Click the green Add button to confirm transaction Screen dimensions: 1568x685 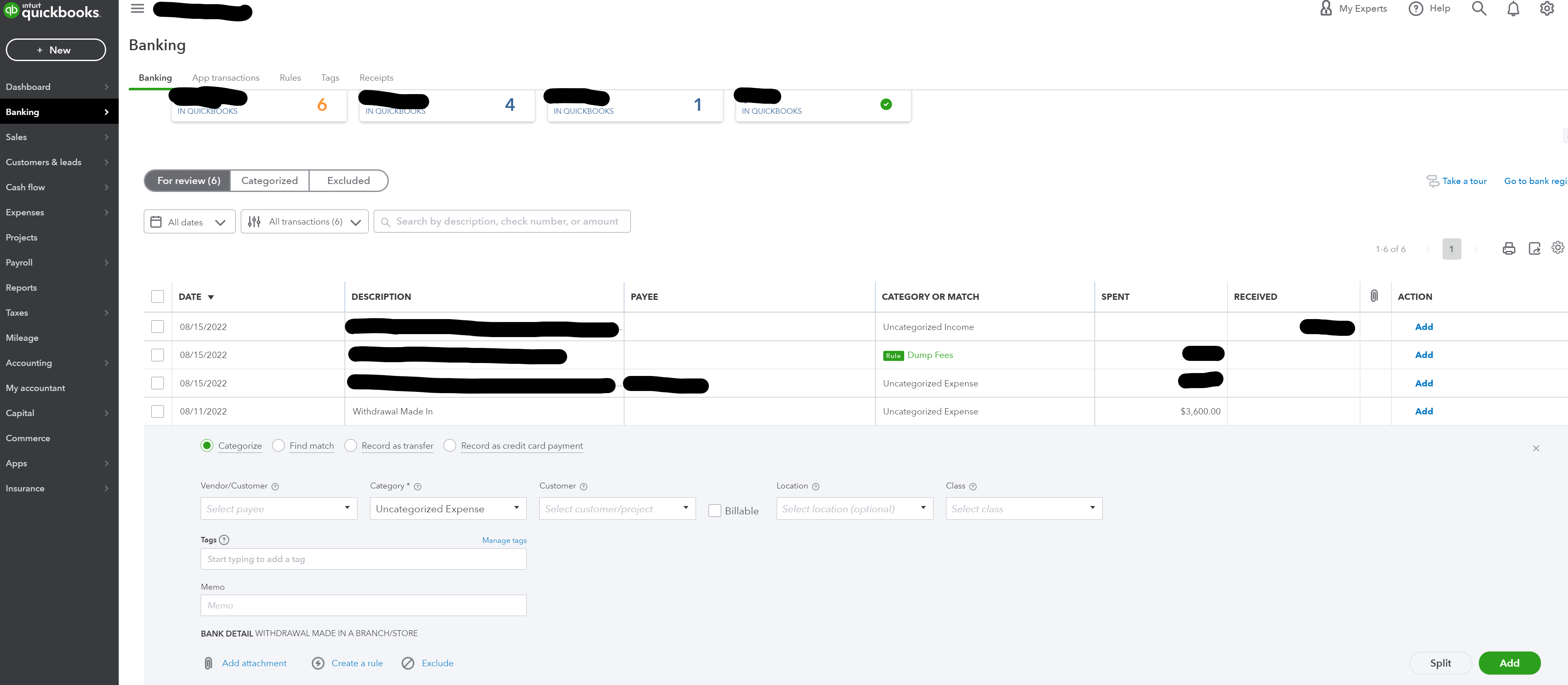coord(1510,662)
